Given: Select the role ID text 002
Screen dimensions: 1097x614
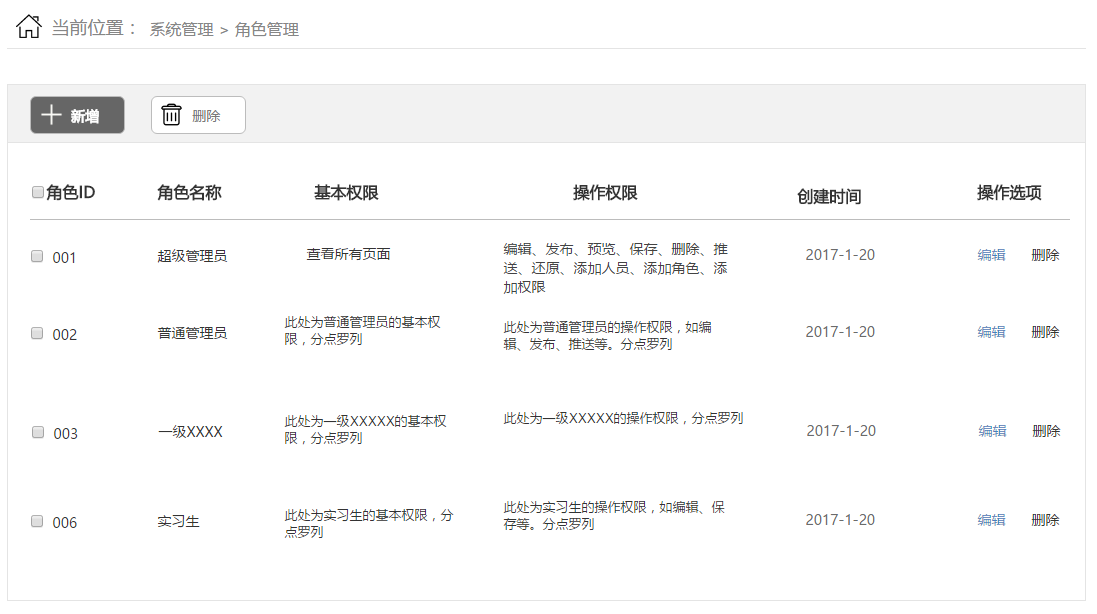Looking at the screenshot, I should click(64, 334).
